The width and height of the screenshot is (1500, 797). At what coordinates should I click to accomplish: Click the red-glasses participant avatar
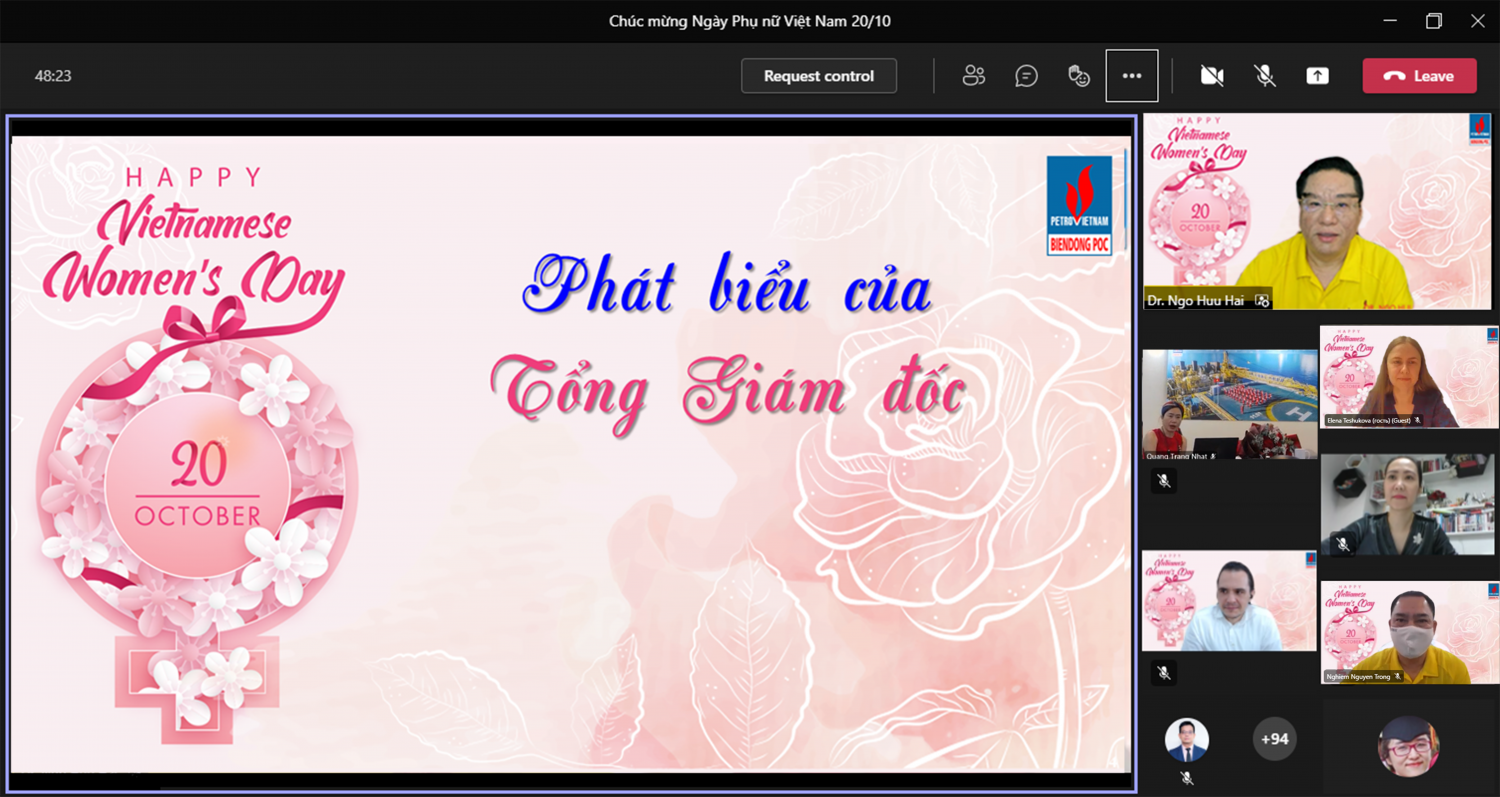click(1409, 747)
